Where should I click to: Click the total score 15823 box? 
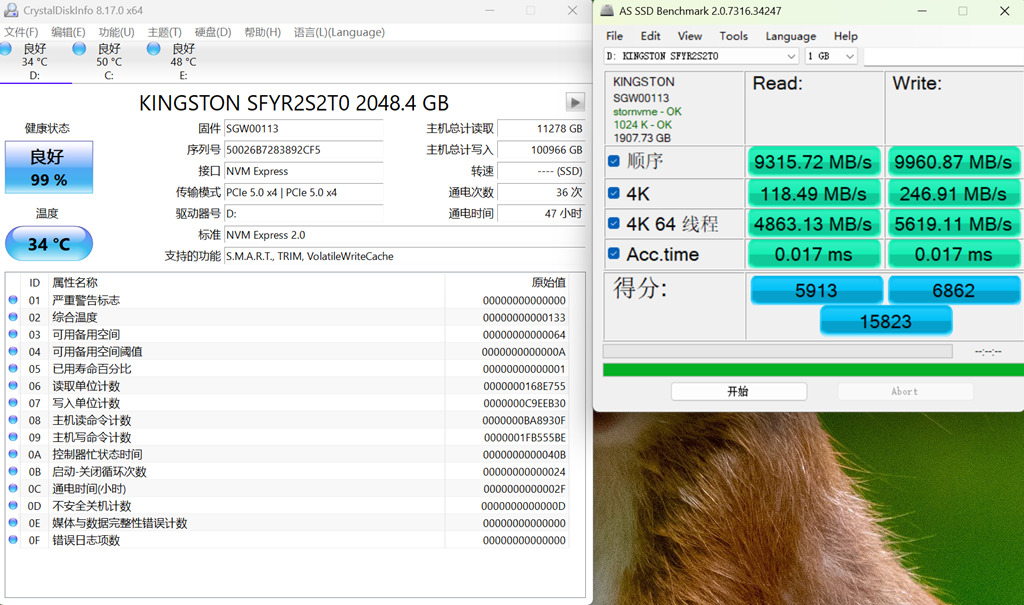[x=886, y=321]
